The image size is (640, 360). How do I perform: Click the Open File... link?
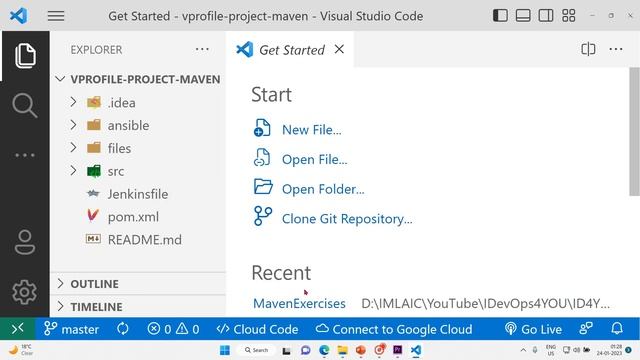pyautogui.click(x=315, y=160)
